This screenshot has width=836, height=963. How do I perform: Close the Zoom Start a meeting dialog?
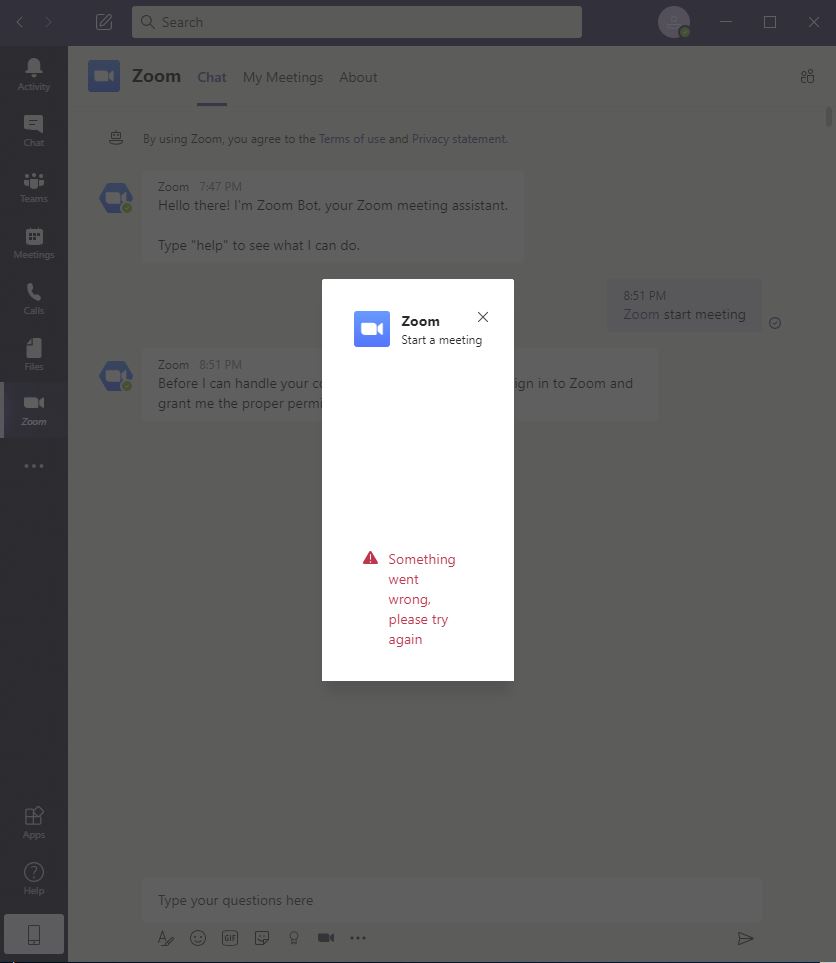483,317
